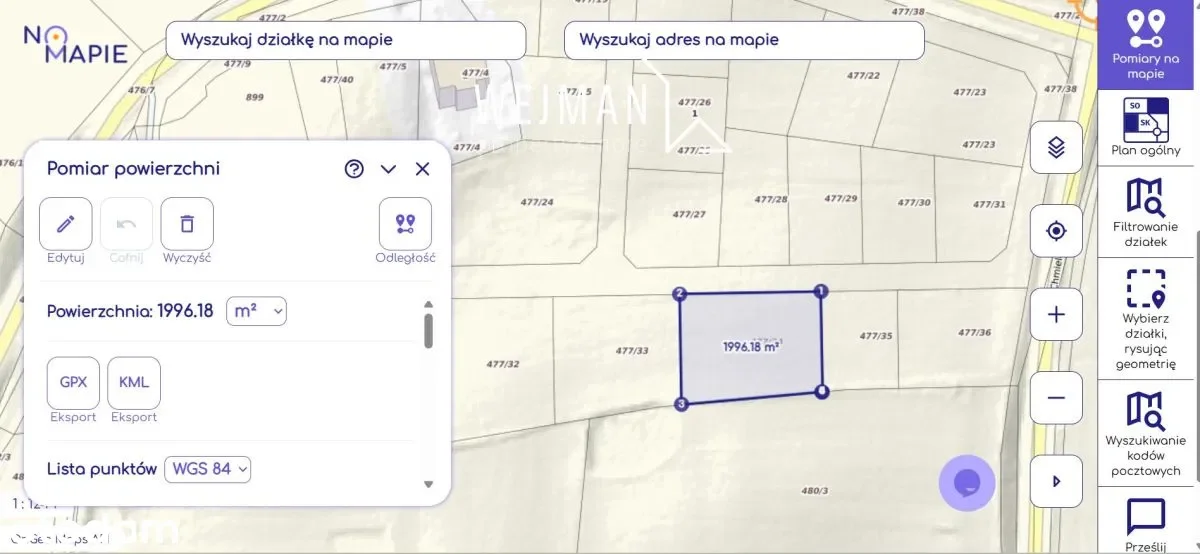Click the Wyszukaj działkę na mapie field
Image resolution: width=1200 pixels, height=554 pixels.
346,41
